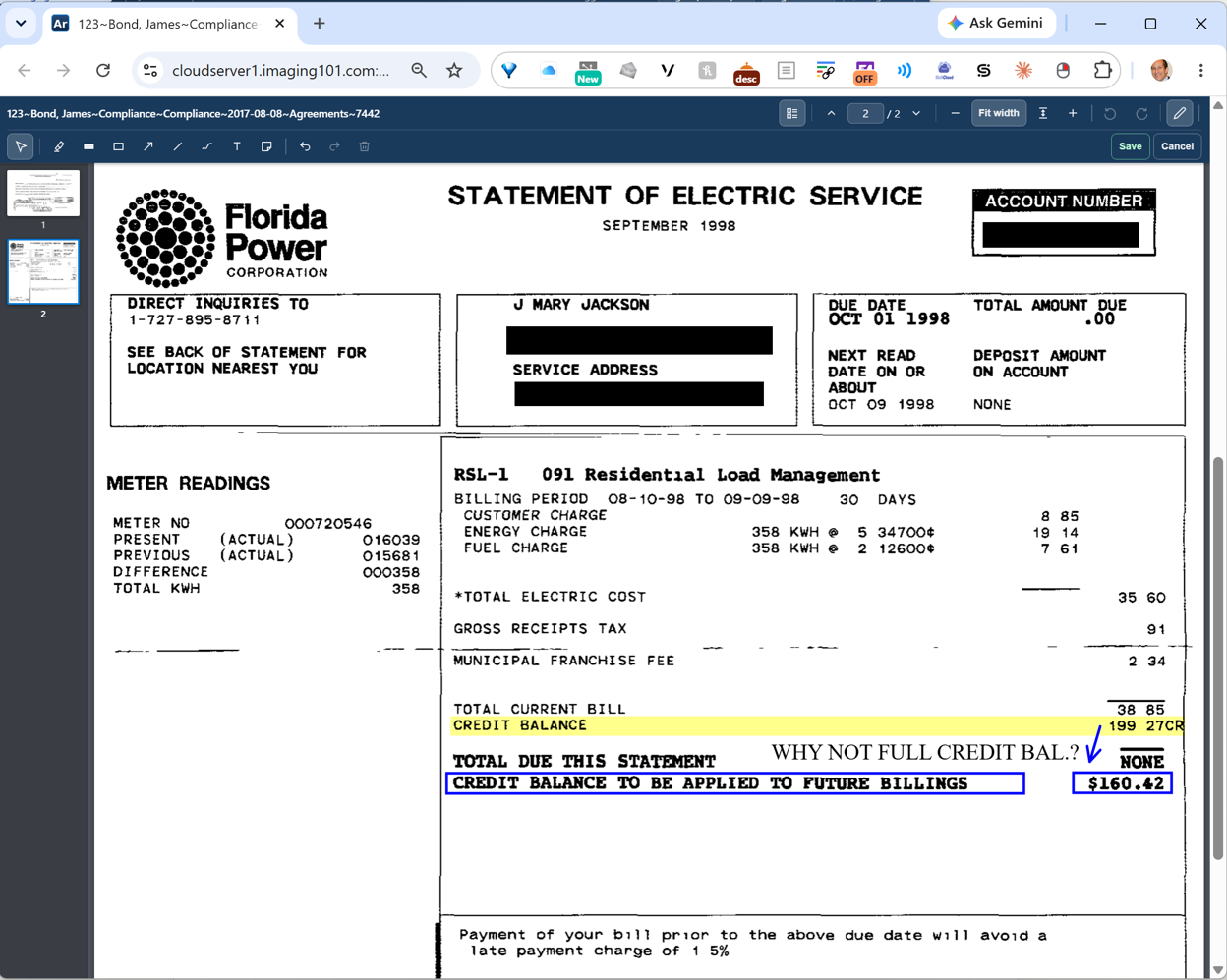Delete the selected annotation with trash icon

(365, 146)
